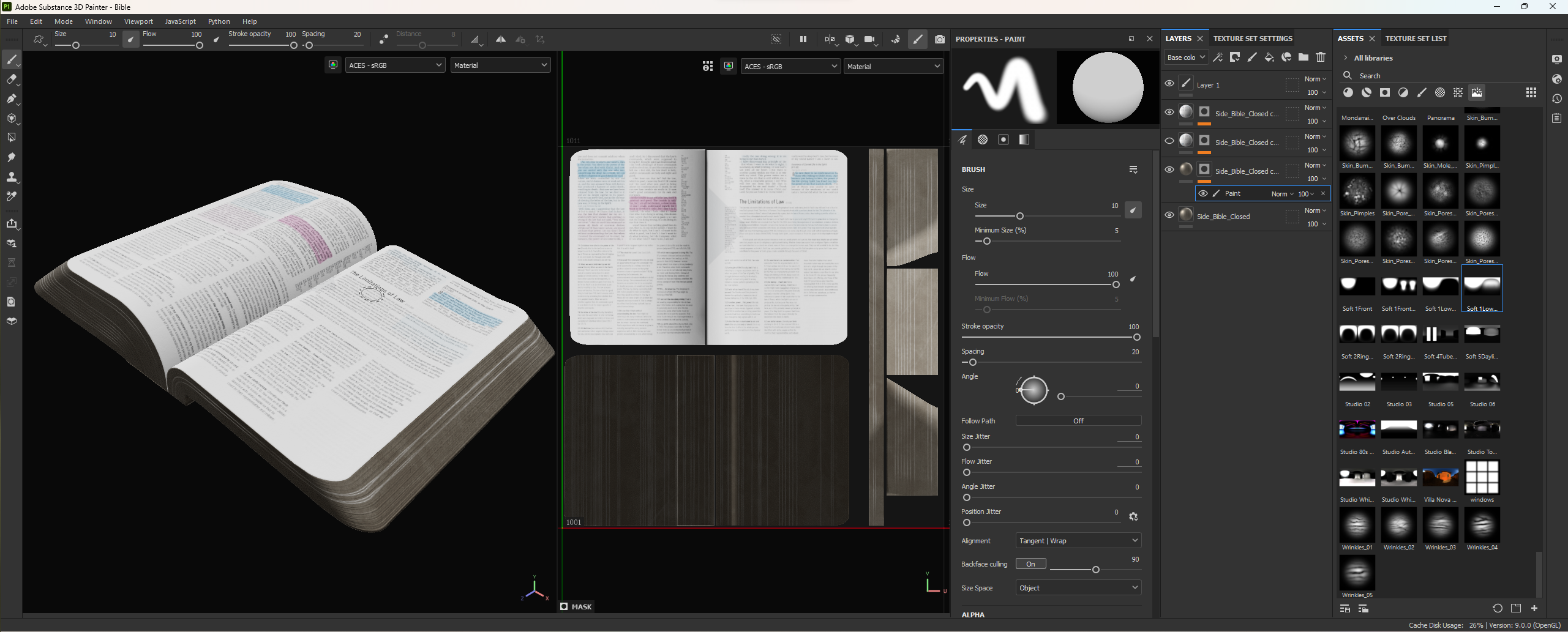Toggle visibility of the Side_Bible_Closed base layer
Viewport: 1568px width, 632px height.
pos(1169,215)
